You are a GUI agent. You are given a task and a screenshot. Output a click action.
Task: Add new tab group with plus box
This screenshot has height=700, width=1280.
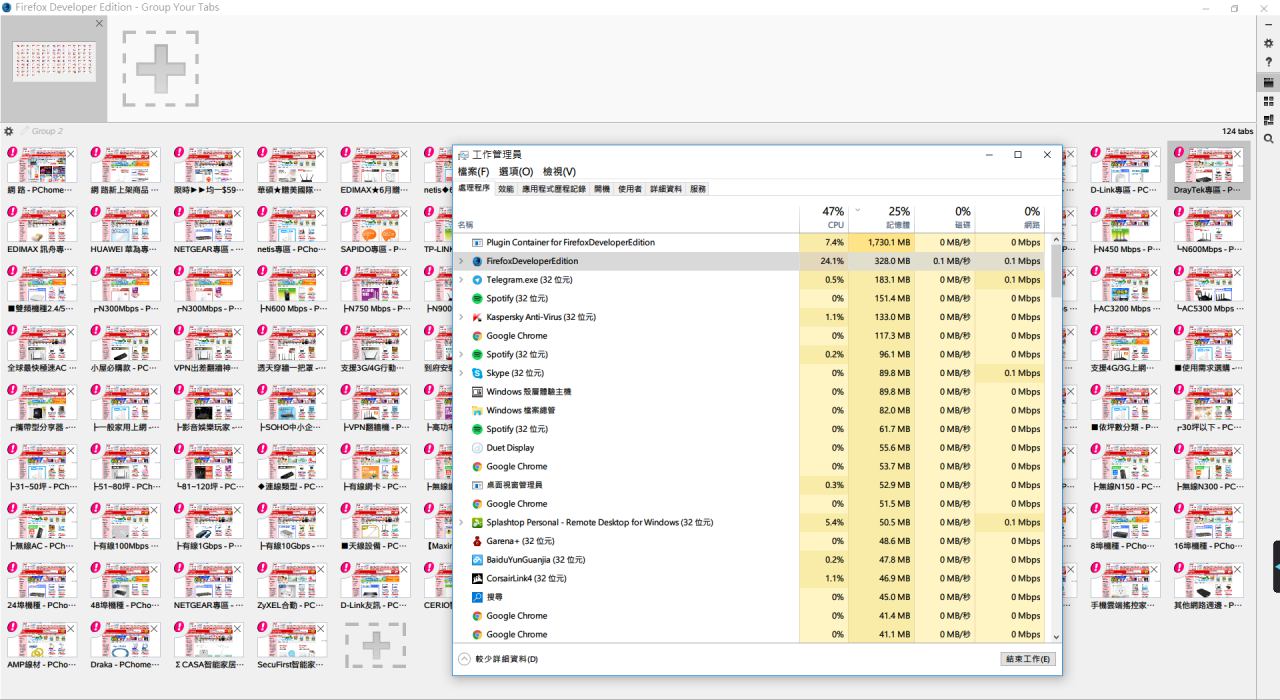[x=160, y=68]
